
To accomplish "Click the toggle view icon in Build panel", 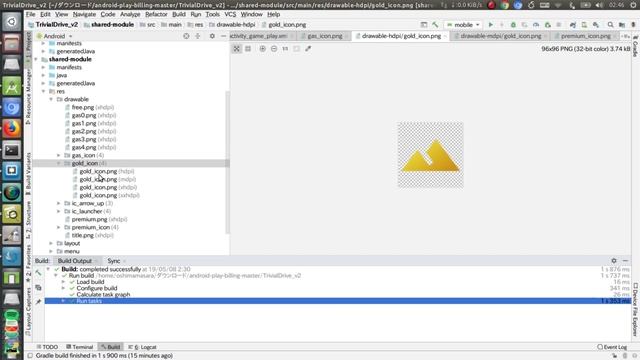I will tap(38, 288).
